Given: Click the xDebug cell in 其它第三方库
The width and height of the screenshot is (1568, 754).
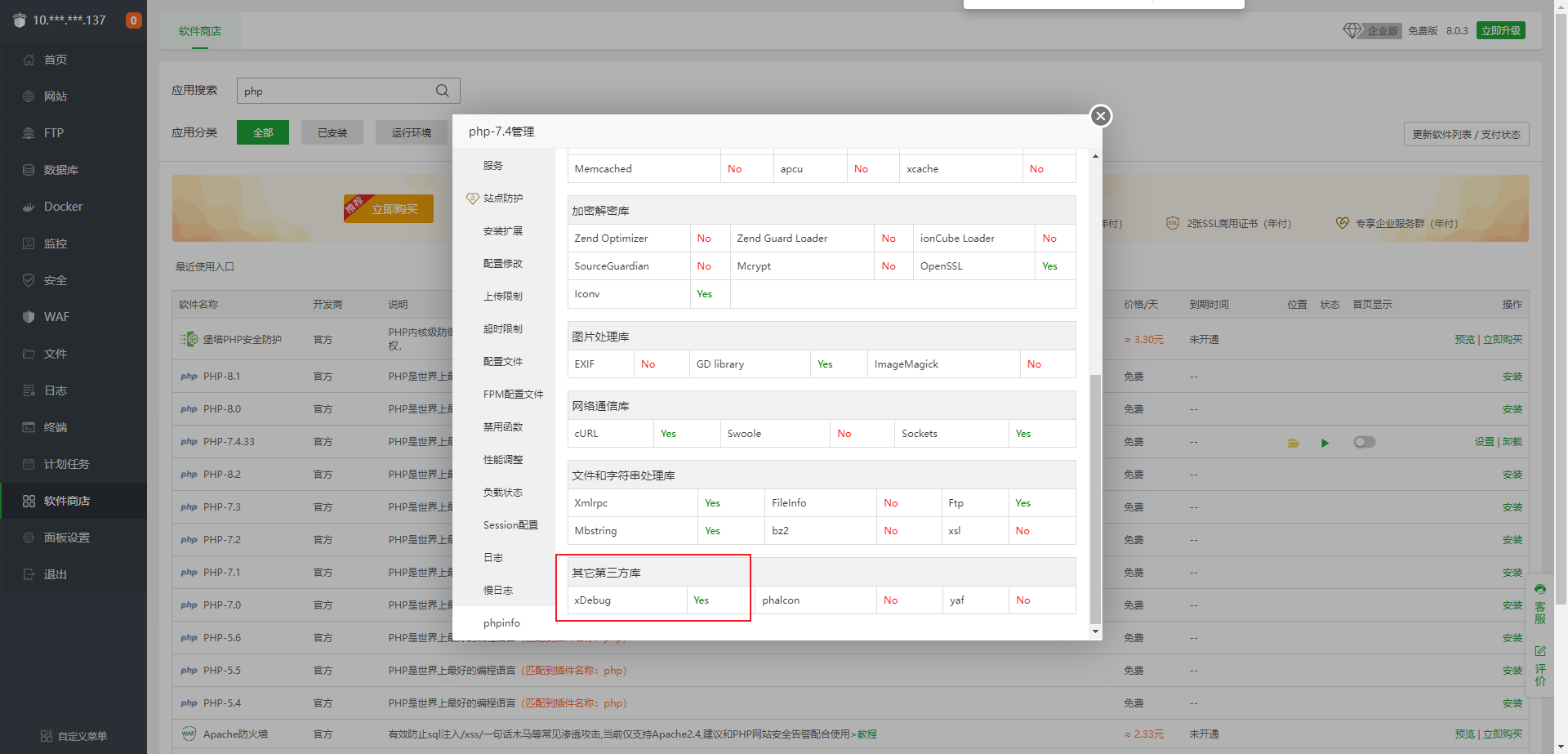Looking at the screenshot, I should [x=627, y=600].
